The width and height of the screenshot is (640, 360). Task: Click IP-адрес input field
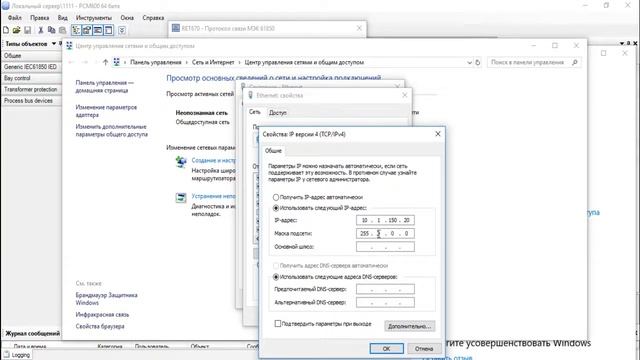pyautogui.click(x=385, y=220)
